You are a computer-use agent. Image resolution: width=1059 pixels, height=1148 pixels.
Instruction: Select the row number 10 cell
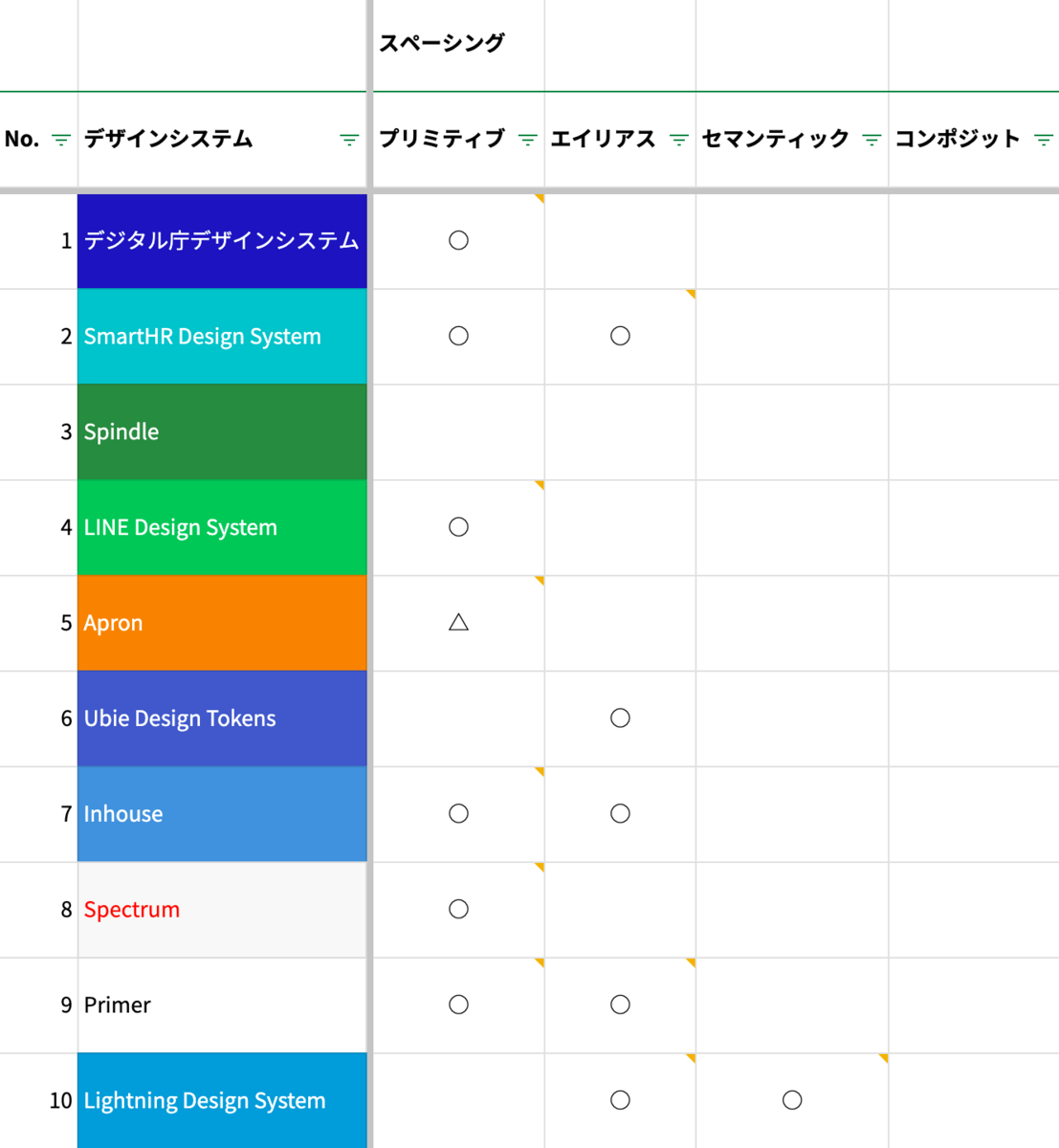(38, 1101)
